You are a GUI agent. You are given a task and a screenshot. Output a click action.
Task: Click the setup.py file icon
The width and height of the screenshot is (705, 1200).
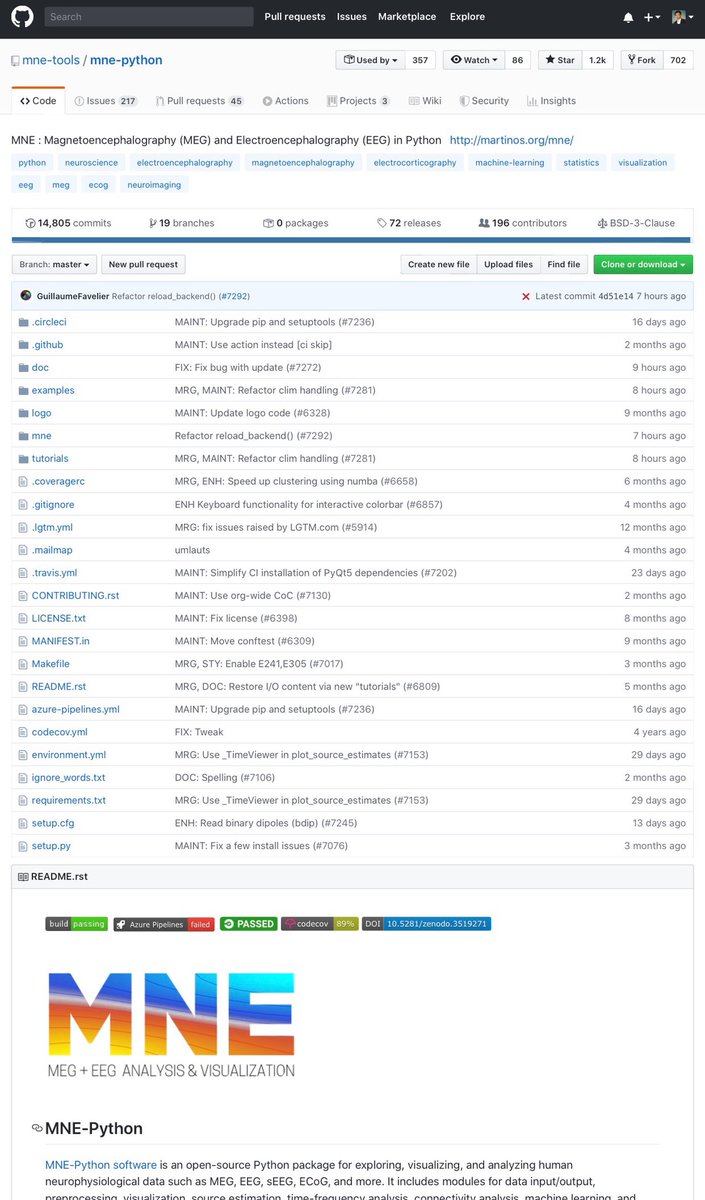23,846
